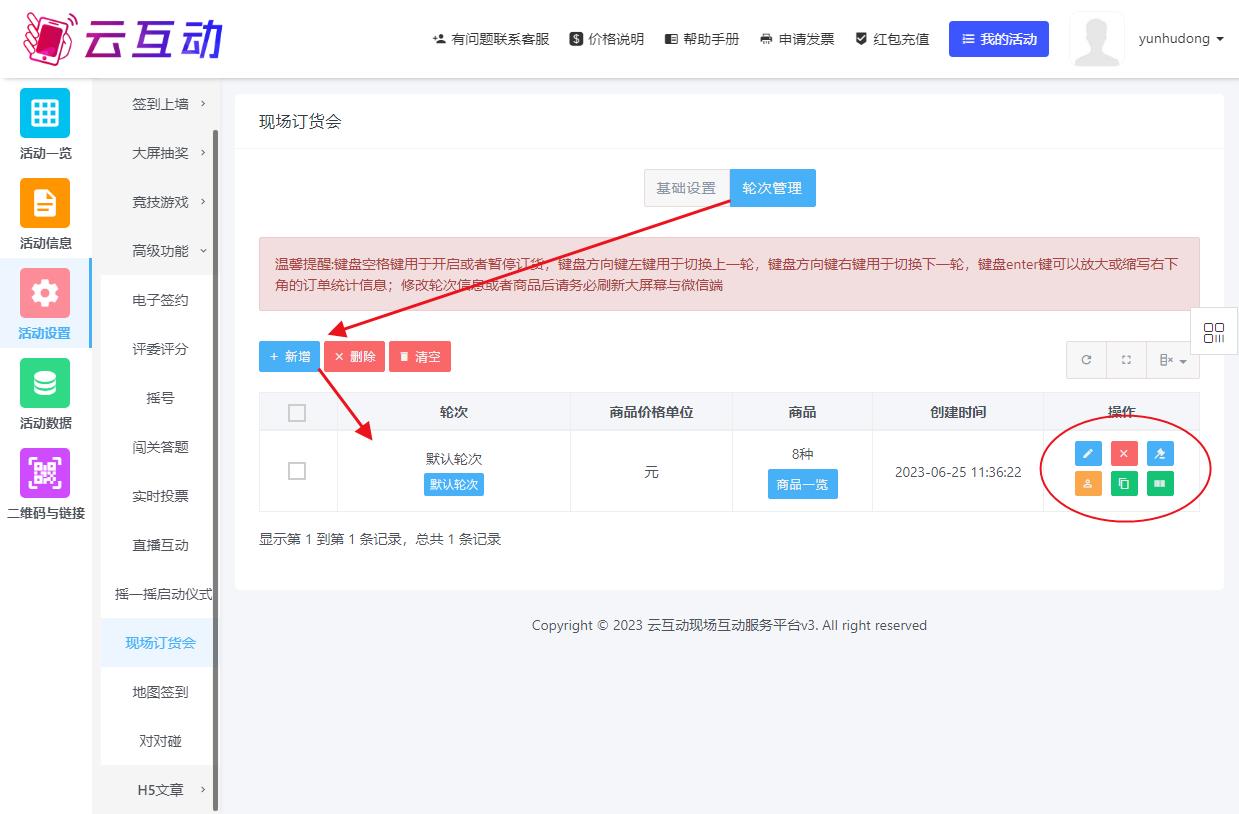Screen dimensions: 1239x814
Task: Switch to the 基础设置 tab
Action: pyautogui.click(x=686, y=188)
